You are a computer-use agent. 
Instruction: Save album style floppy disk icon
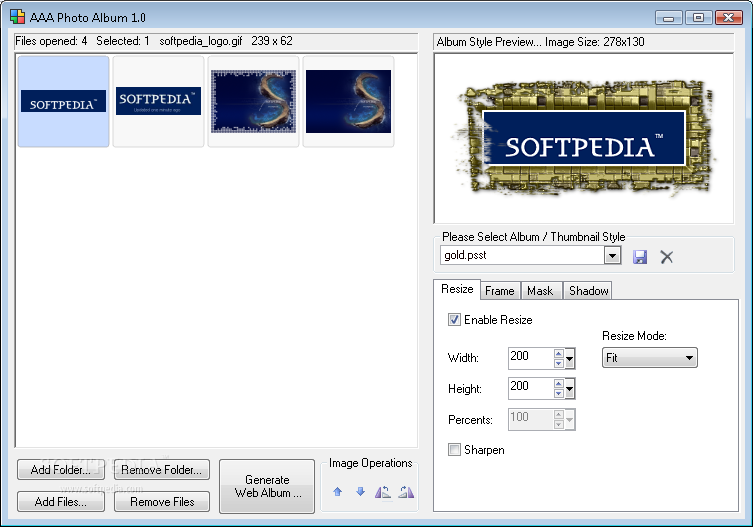pyautogui.click(x=640, y=257)
